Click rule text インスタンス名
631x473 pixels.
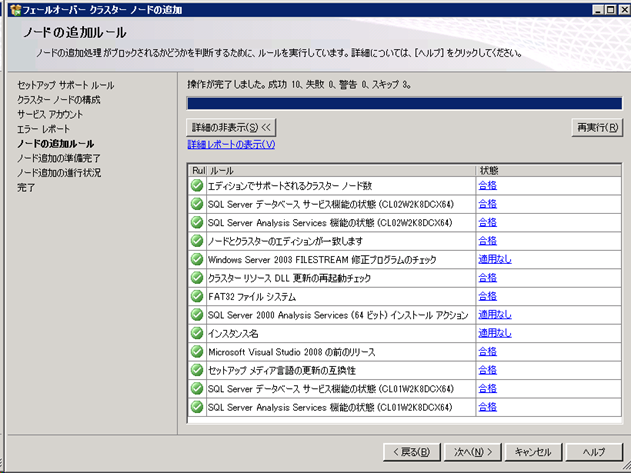[x=233, y=334]
